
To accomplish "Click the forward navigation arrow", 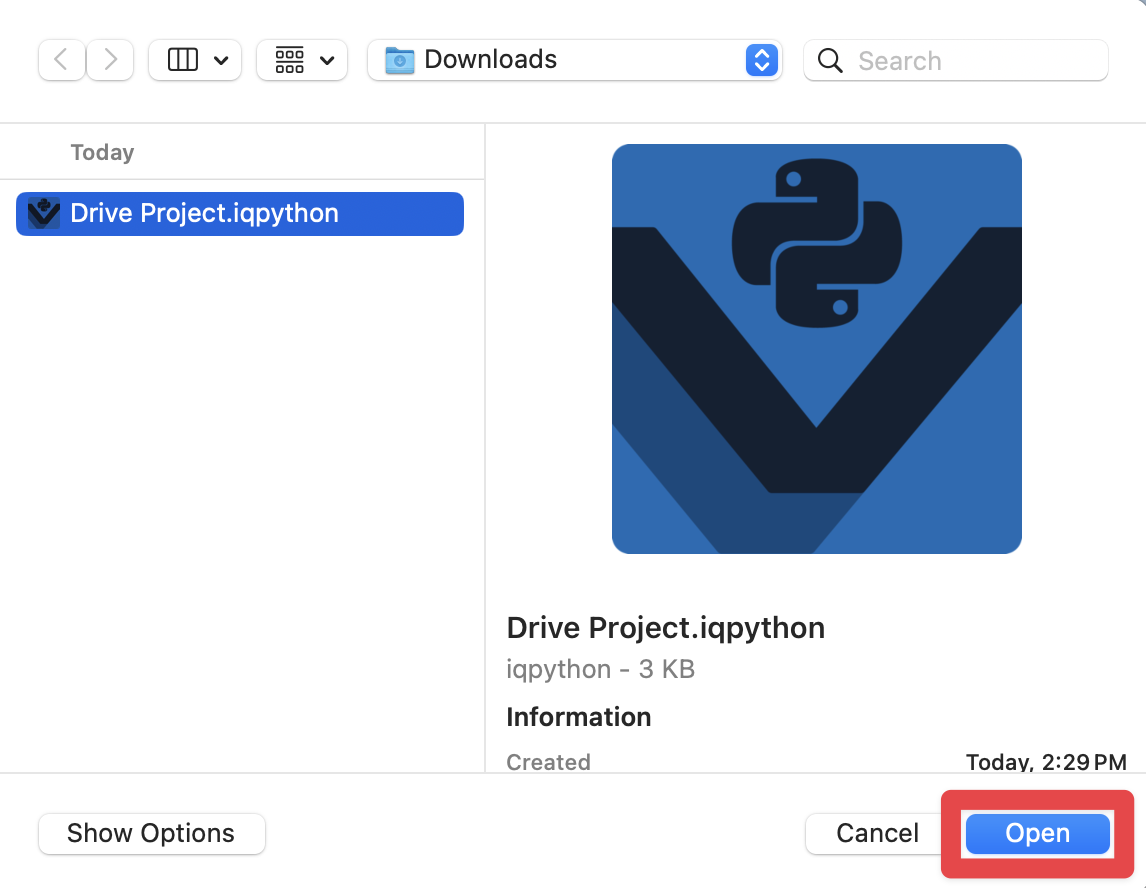I will click(110, 60).
